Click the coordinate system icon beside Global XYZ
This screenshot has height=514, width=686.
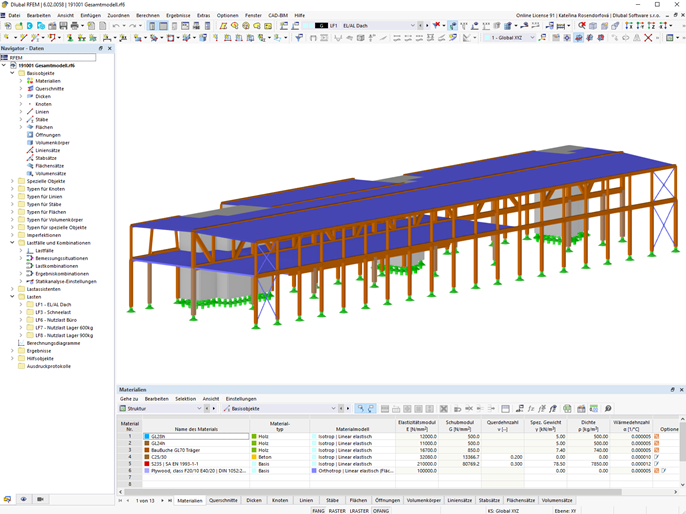542,38
